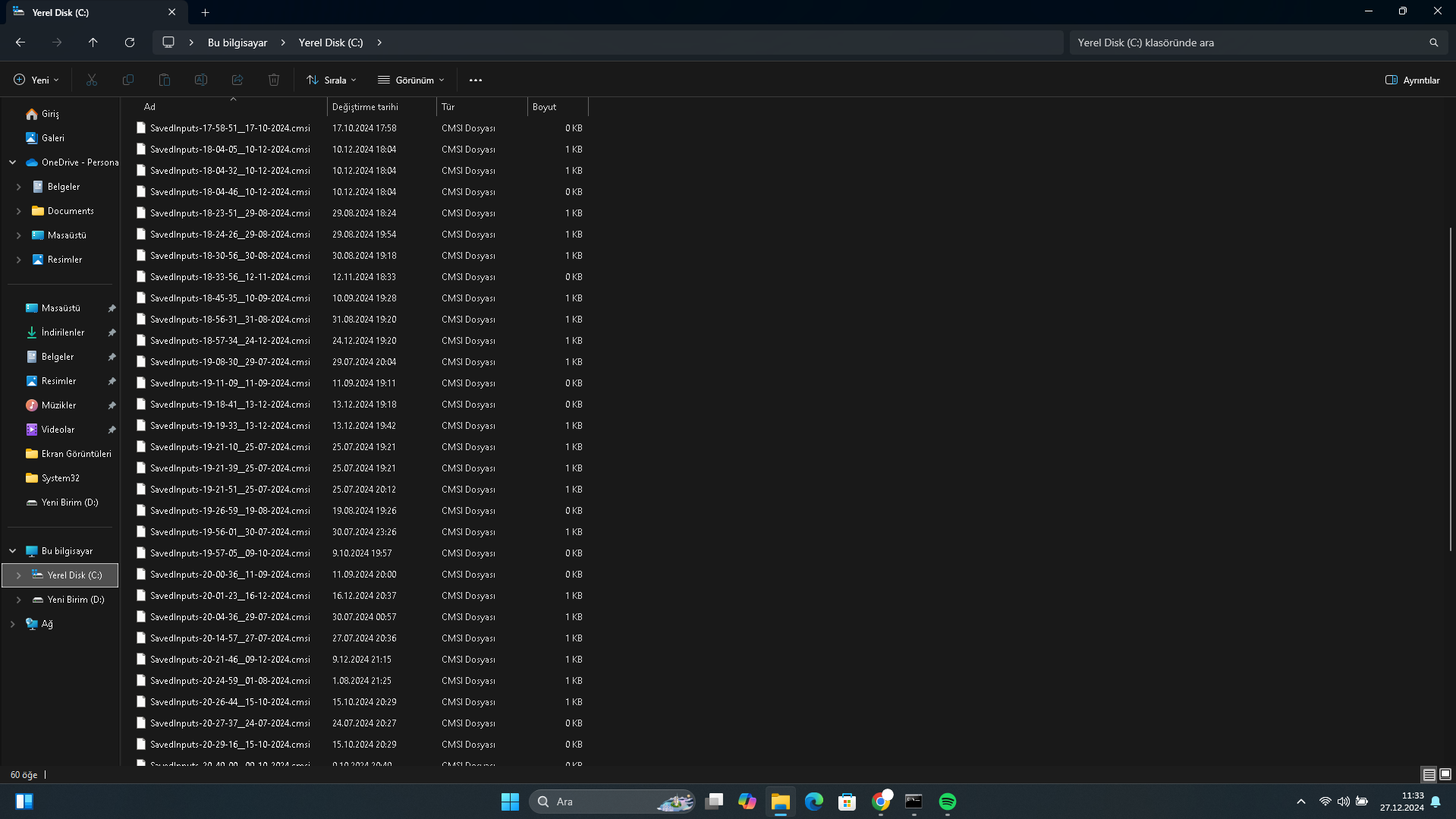1456x819 pixels.
Task: Go up one folder level
Action: pos(93,43)
